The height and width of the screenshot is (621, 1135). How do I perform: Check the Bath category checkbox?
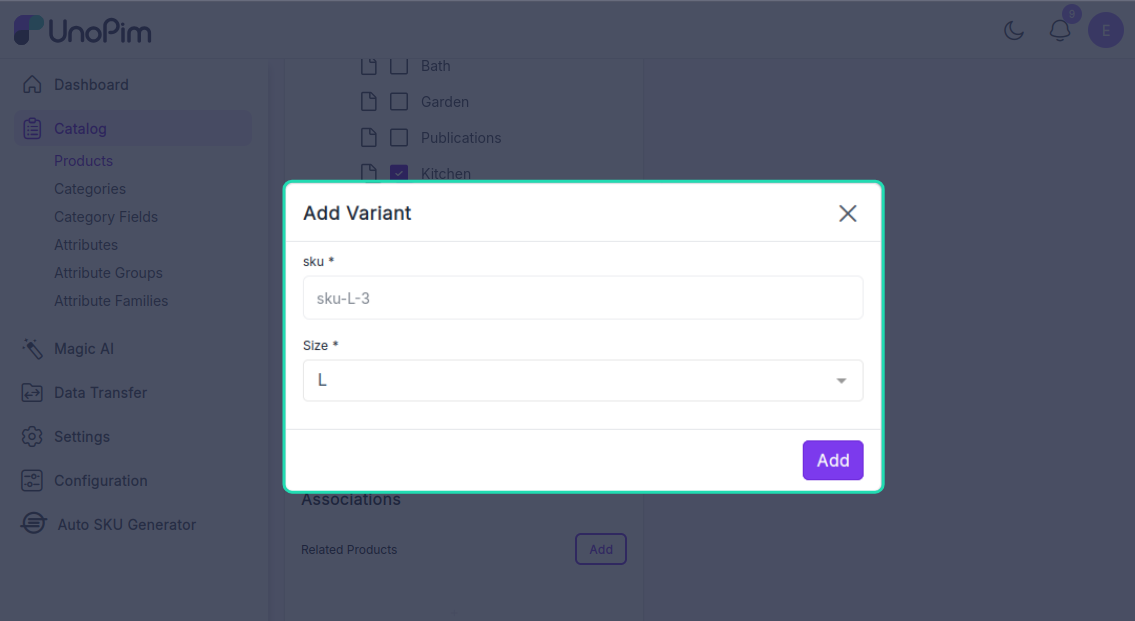[399, 66]
